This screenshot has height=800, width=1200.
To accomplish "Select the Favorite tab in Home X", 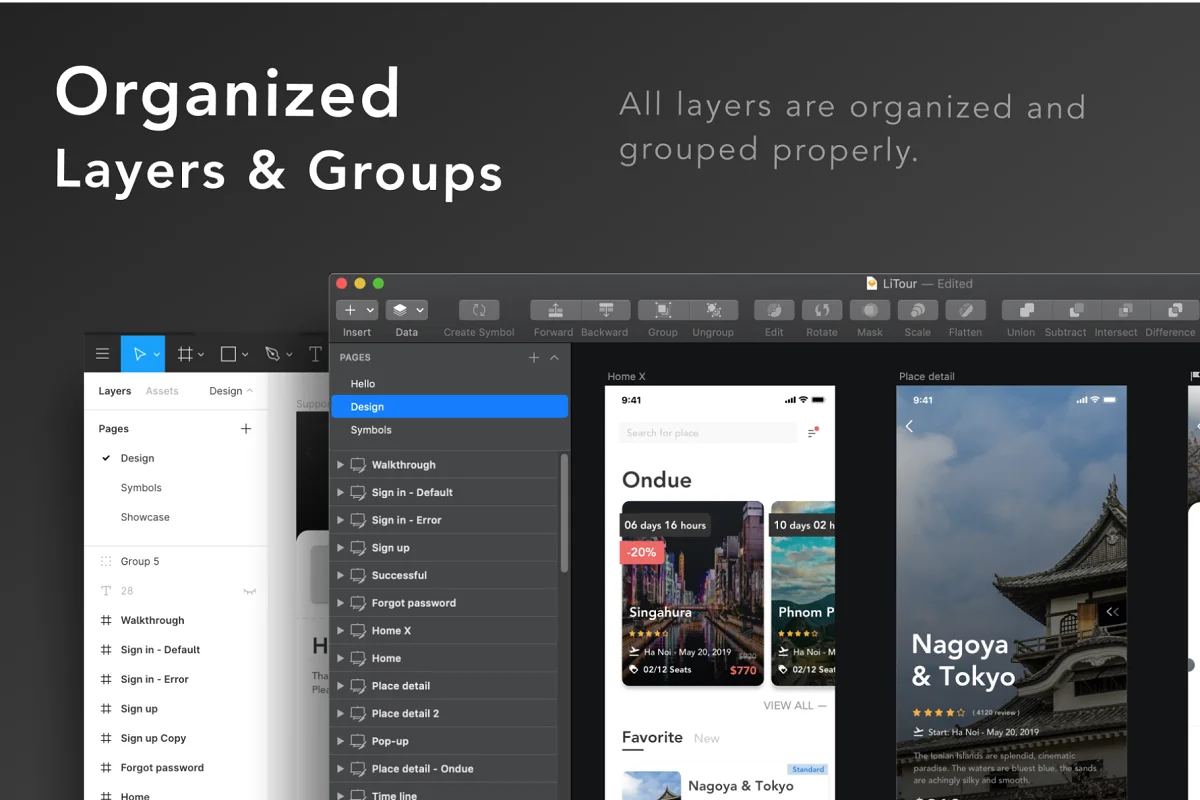I will coord(652,737).
